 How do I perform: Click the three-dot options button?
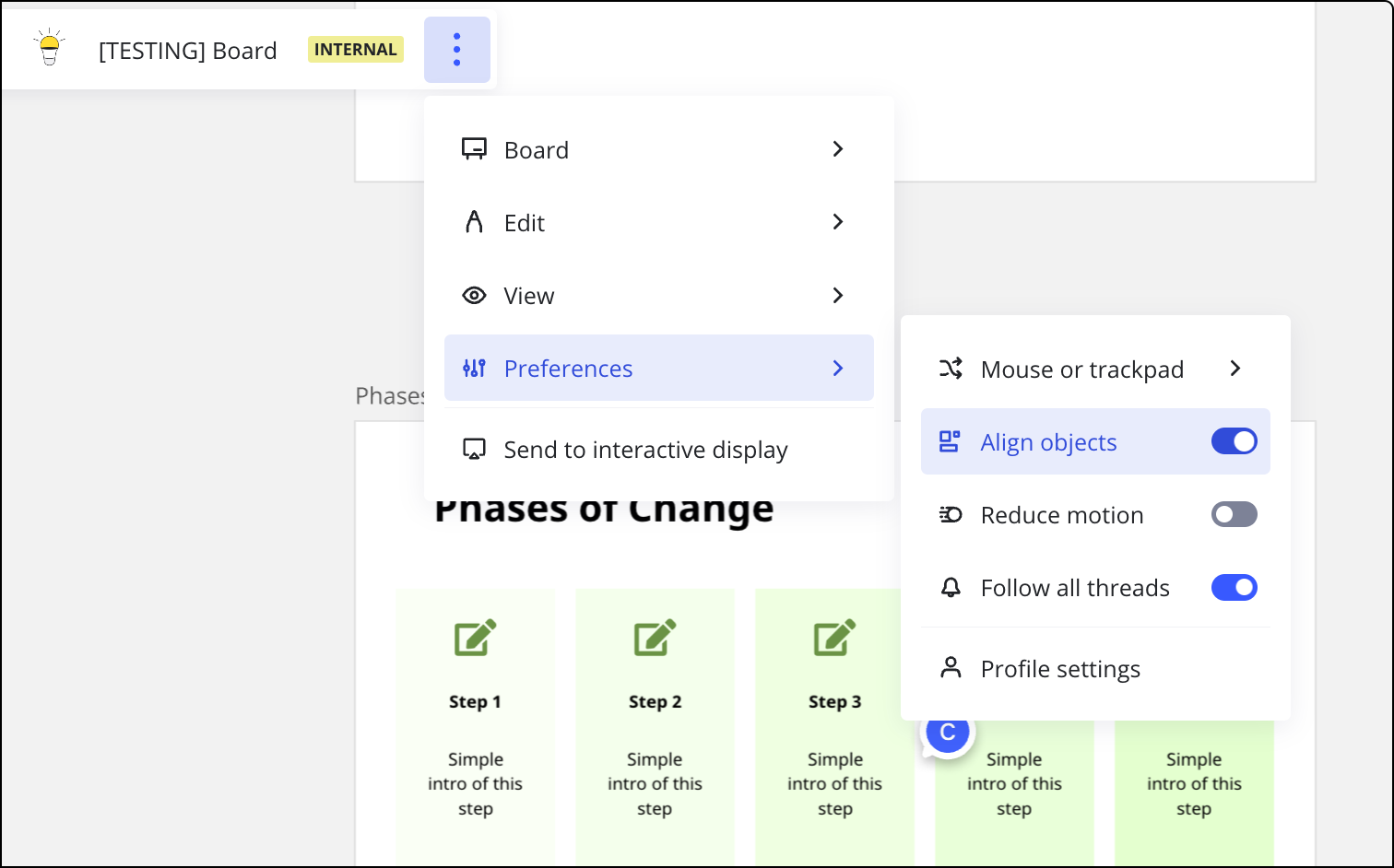[457, 50]
